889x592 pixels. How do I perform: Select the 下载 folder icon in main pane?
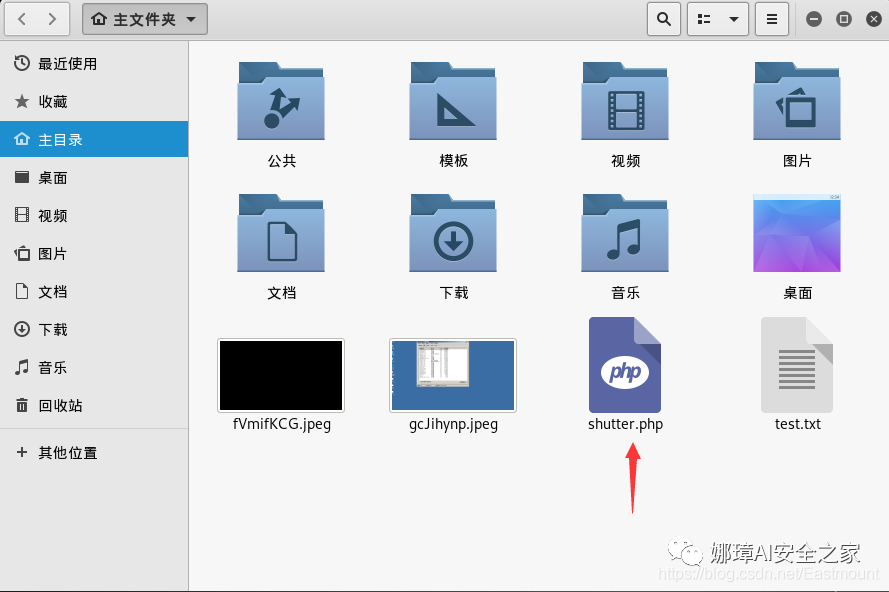pos(453,233)
